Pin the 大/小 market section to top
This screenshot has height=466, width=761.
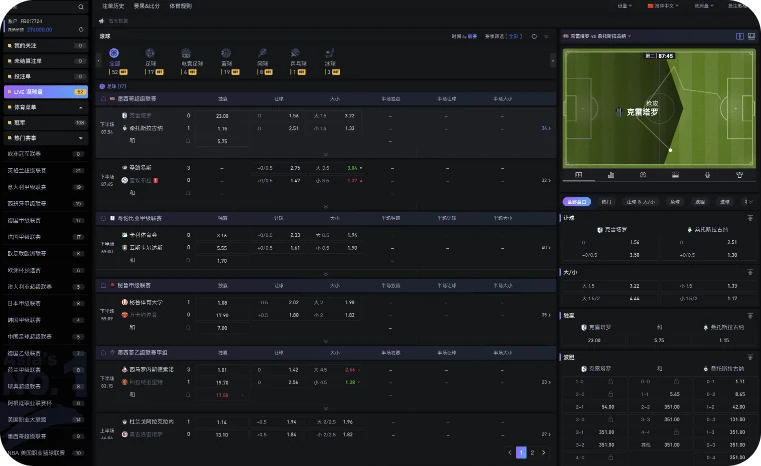[750, 272]
